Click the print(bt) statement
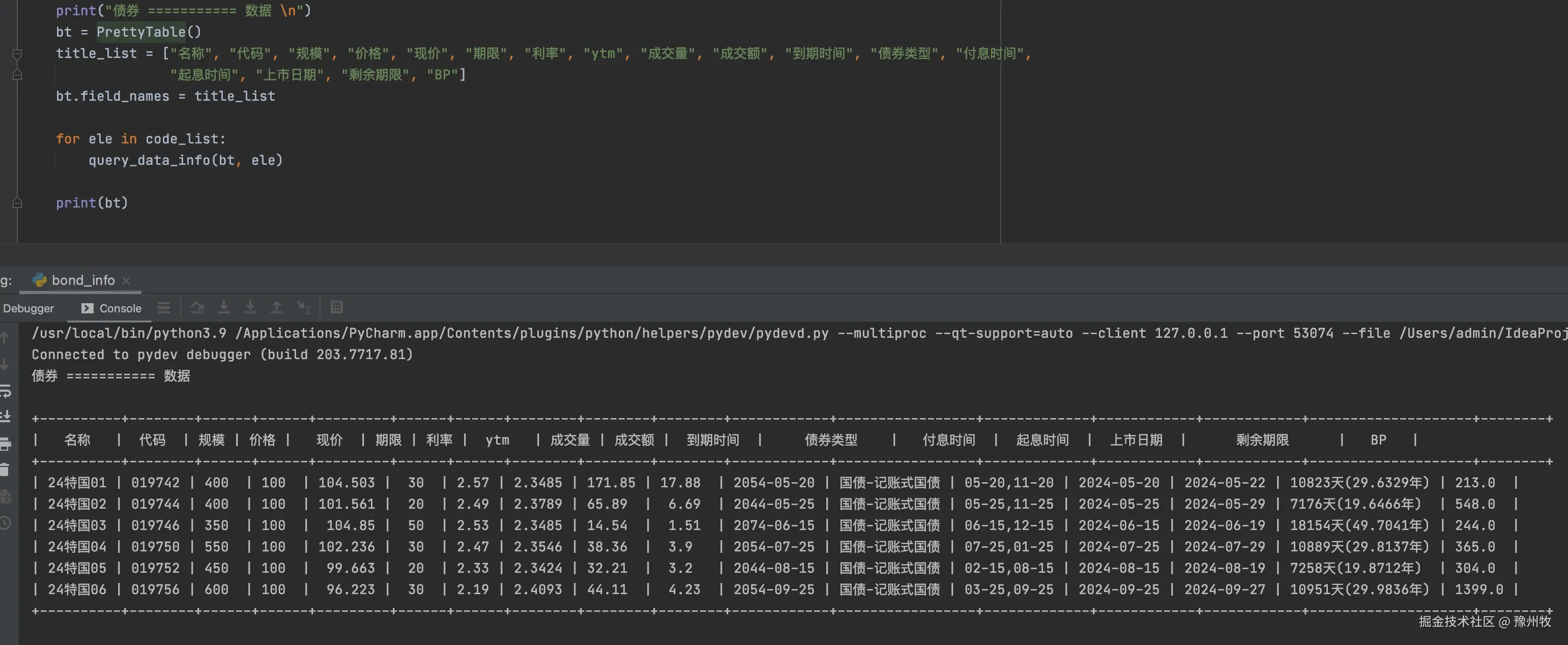The image size is (1568, 645). click(x=92, y=202)
